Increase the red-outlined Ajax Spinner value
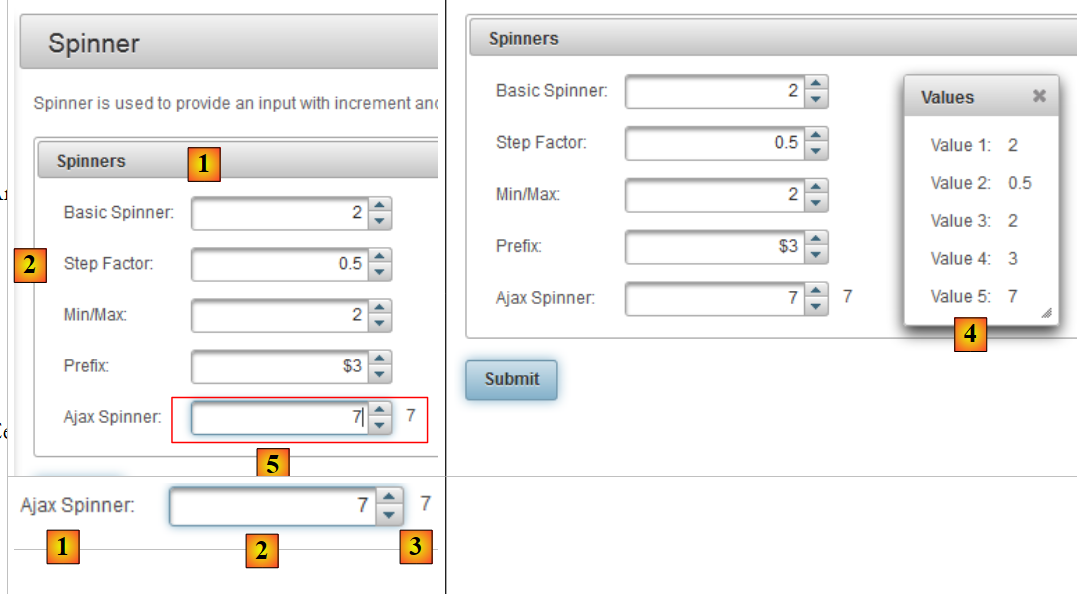This screenshot has width=1077, height=594. tap(379, 411)
